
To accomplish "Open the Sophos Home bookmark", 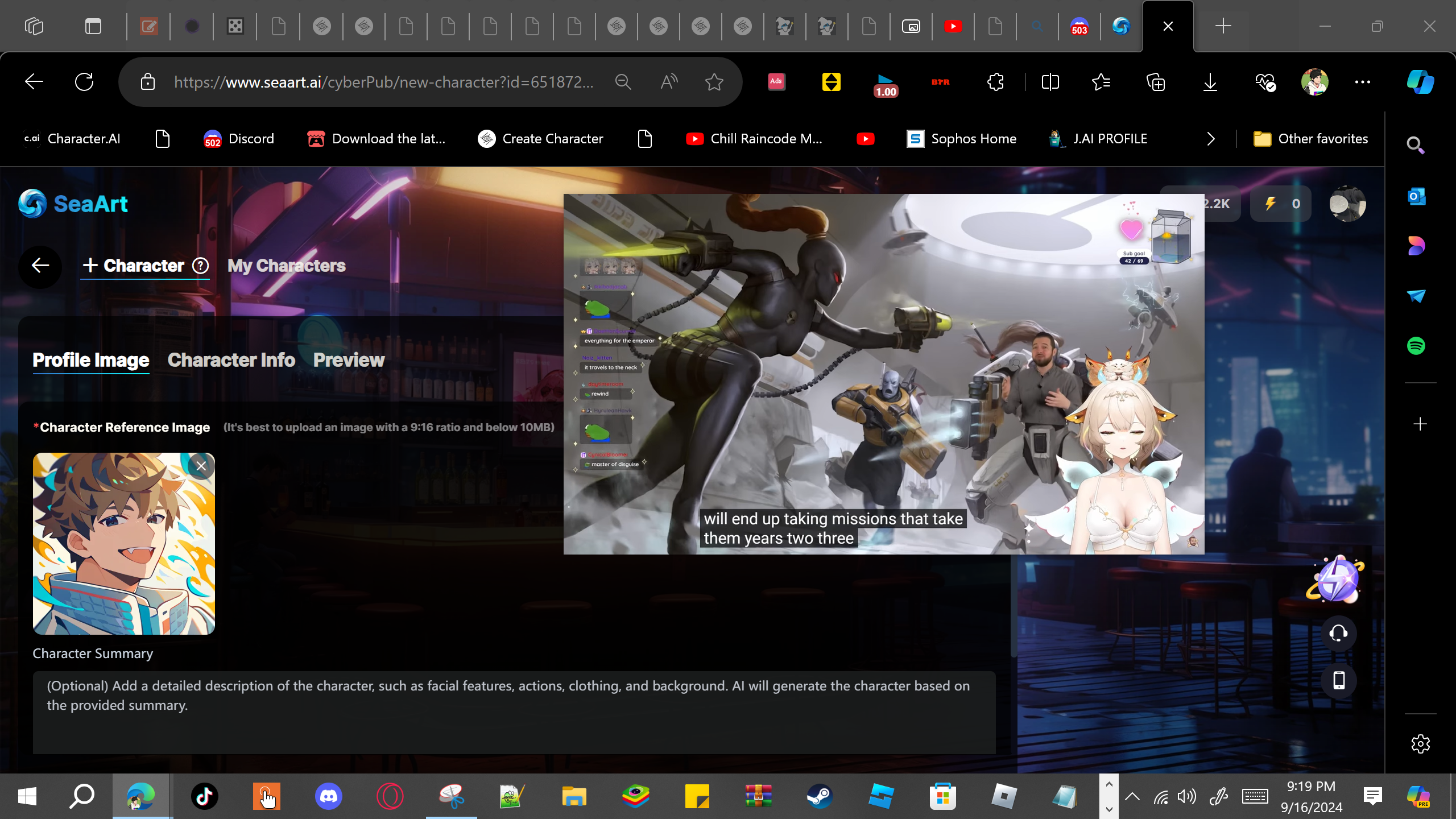I will click(x=961, y=139).
